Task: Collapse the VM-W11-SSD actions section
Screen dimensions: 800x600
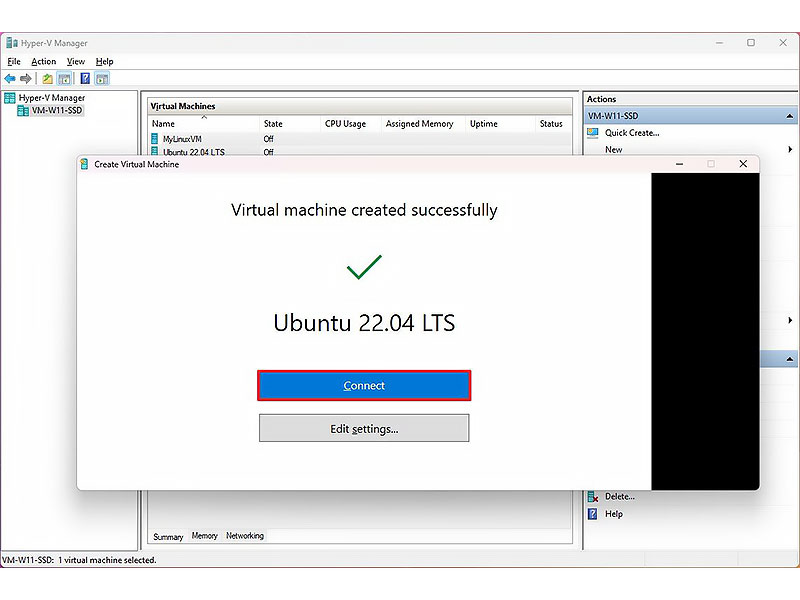Action: tap(789, 116)
